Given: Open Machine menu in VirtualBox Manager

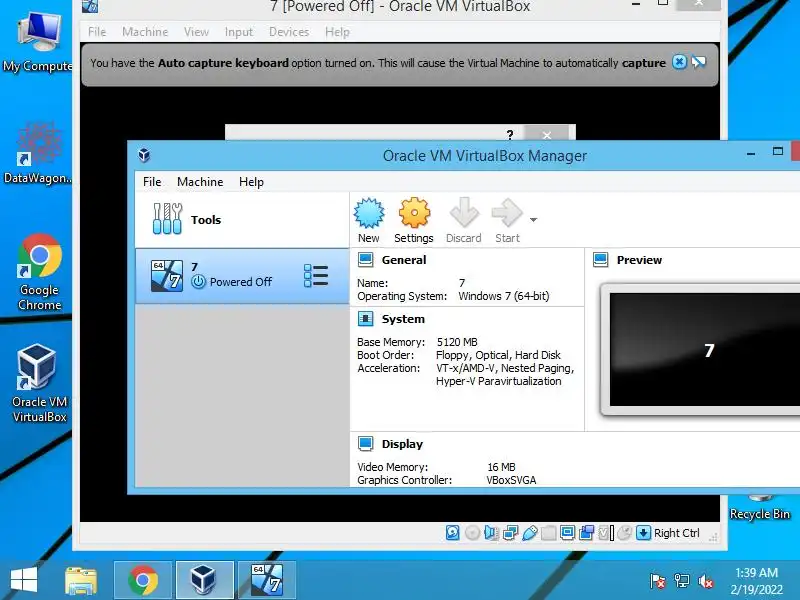Looking at the screenshot, I should coord(200,182).
